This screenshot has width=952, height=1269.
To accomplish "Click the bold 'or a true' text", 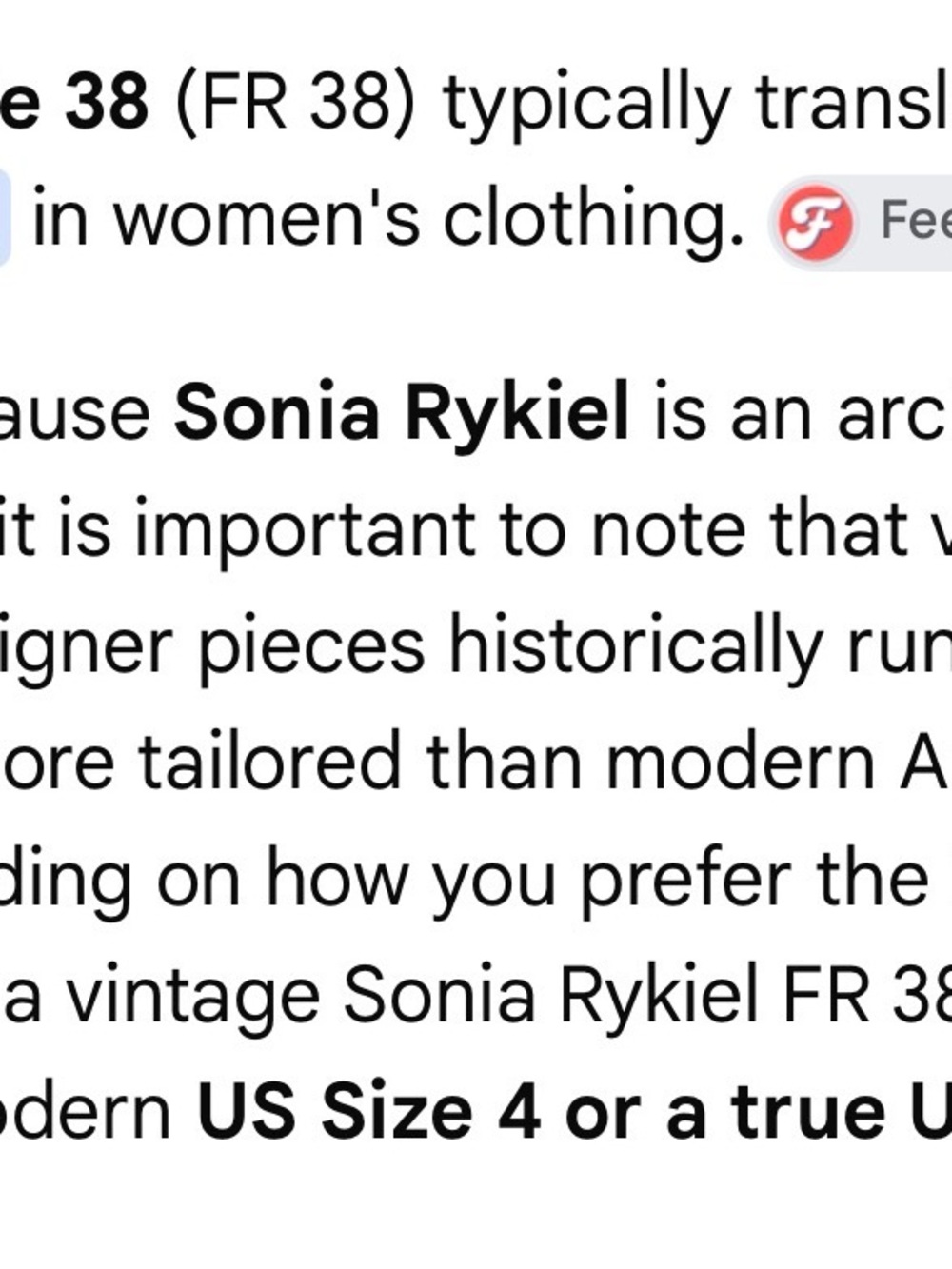I will (725, 1112).
